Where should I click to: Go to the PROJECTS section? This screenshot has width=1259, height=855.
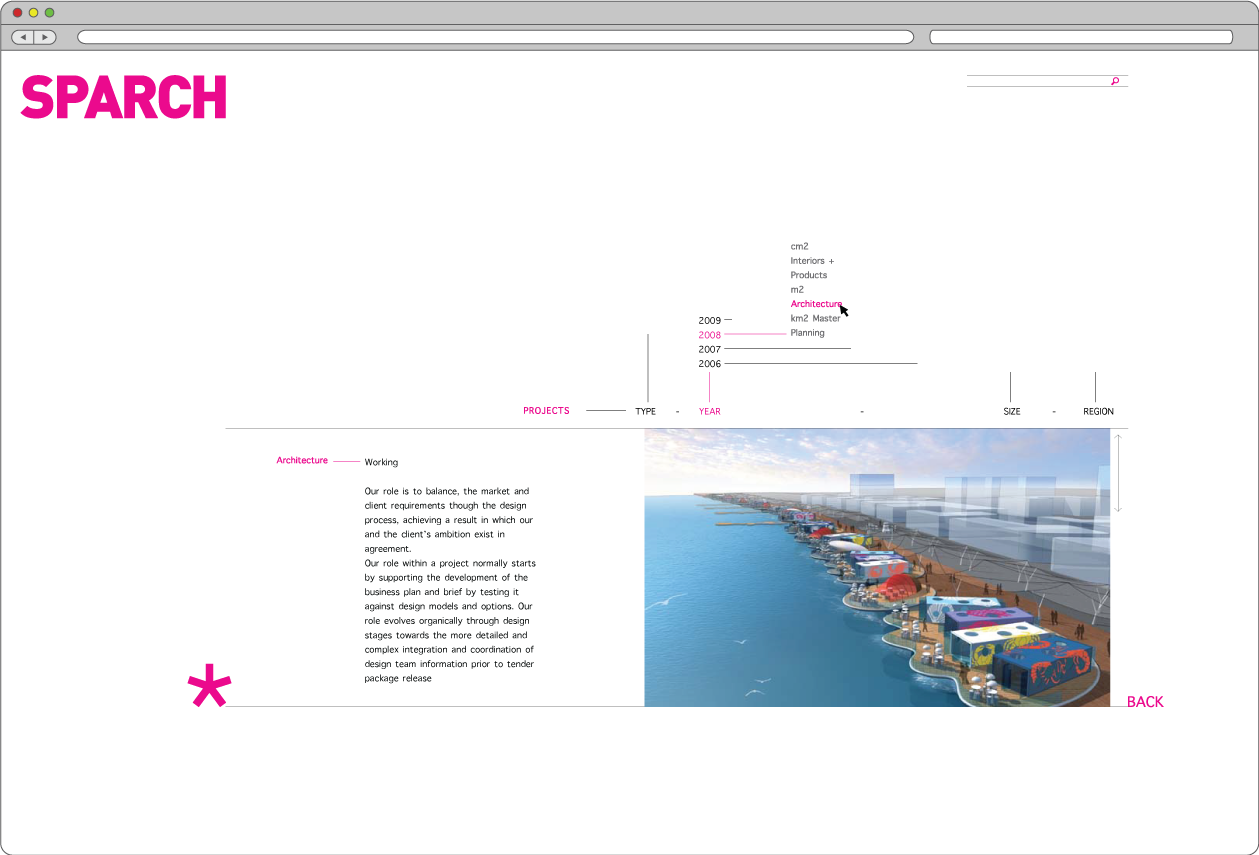click(x=546, y=411)
